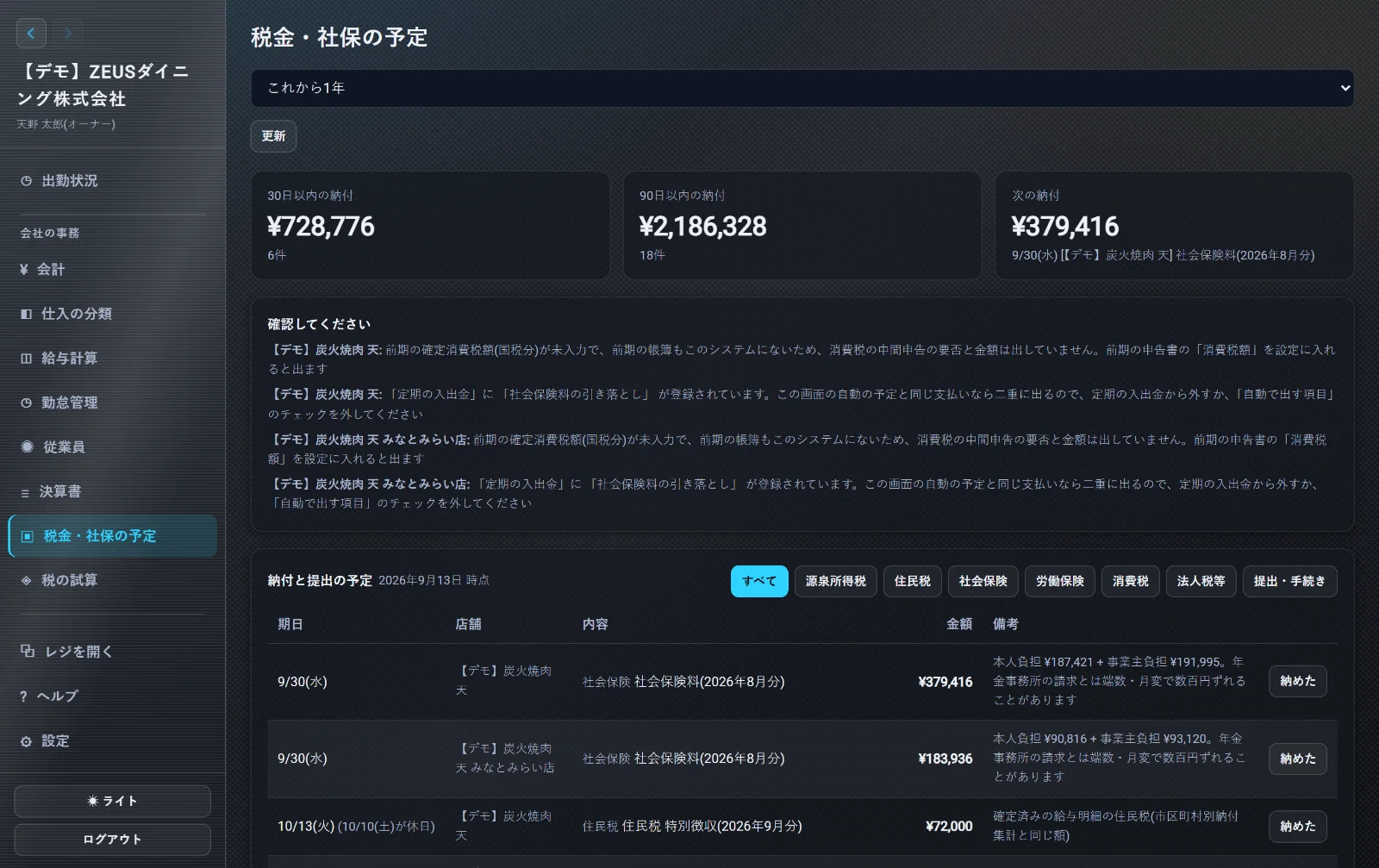Click the 次の納付 ¥379,416 amount
Image resolution: width=1379 pixels, height=868 pixels.
tap(1065, 226)
